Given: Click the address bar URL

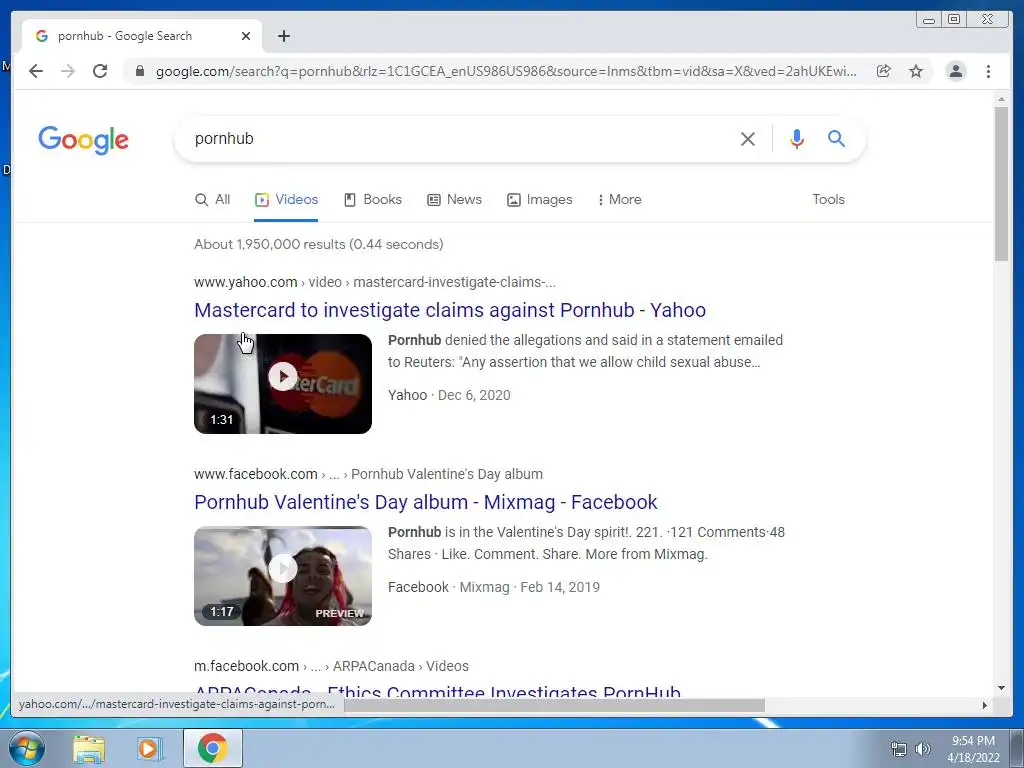Looking at the screenshot, I should pyautogui.click(x=506, y=71).
